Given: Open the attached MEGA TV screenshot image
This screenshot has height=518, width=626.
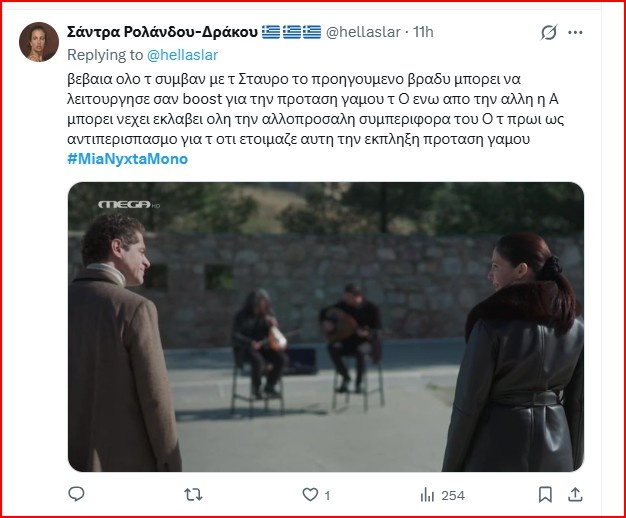Looking at the screenshot, I should pos(326,327).
